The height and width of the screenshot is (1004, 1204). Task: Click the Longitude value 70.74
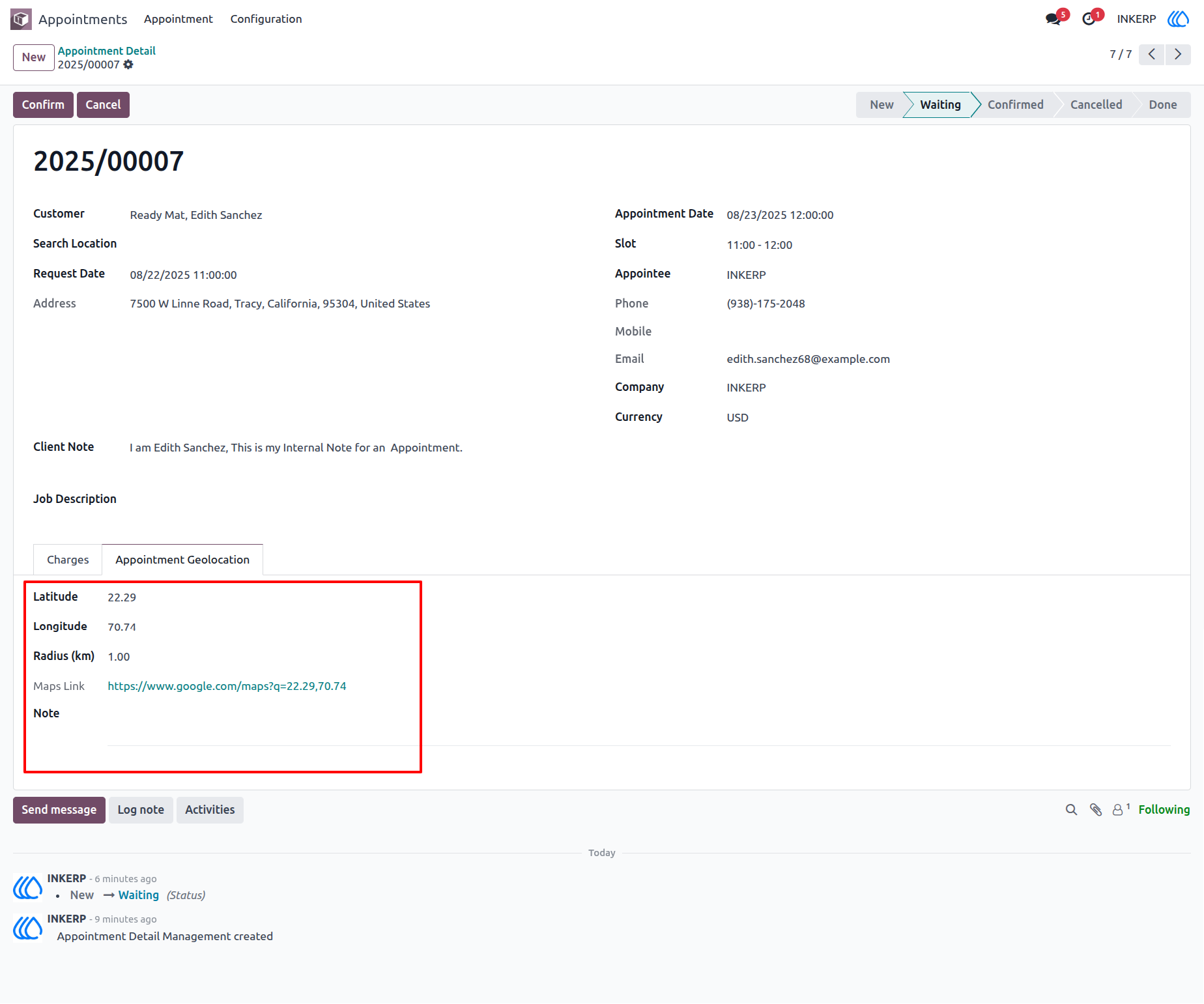[122, 627]
